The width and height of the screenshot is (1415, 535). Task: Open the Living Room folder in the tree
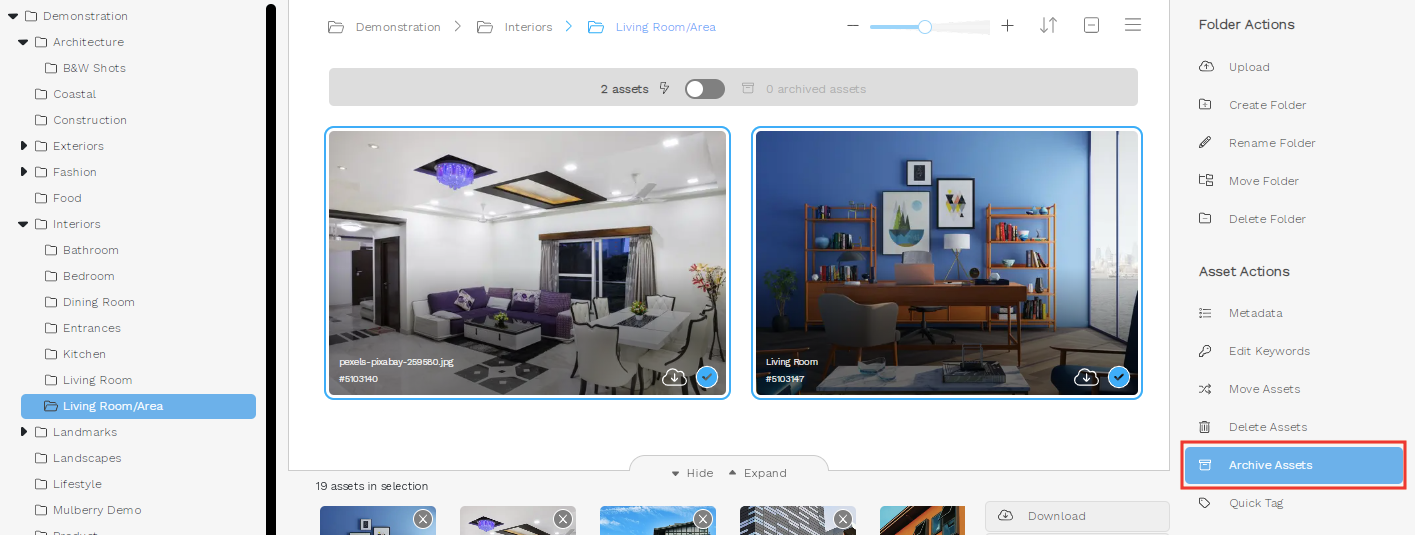point(98,380)
